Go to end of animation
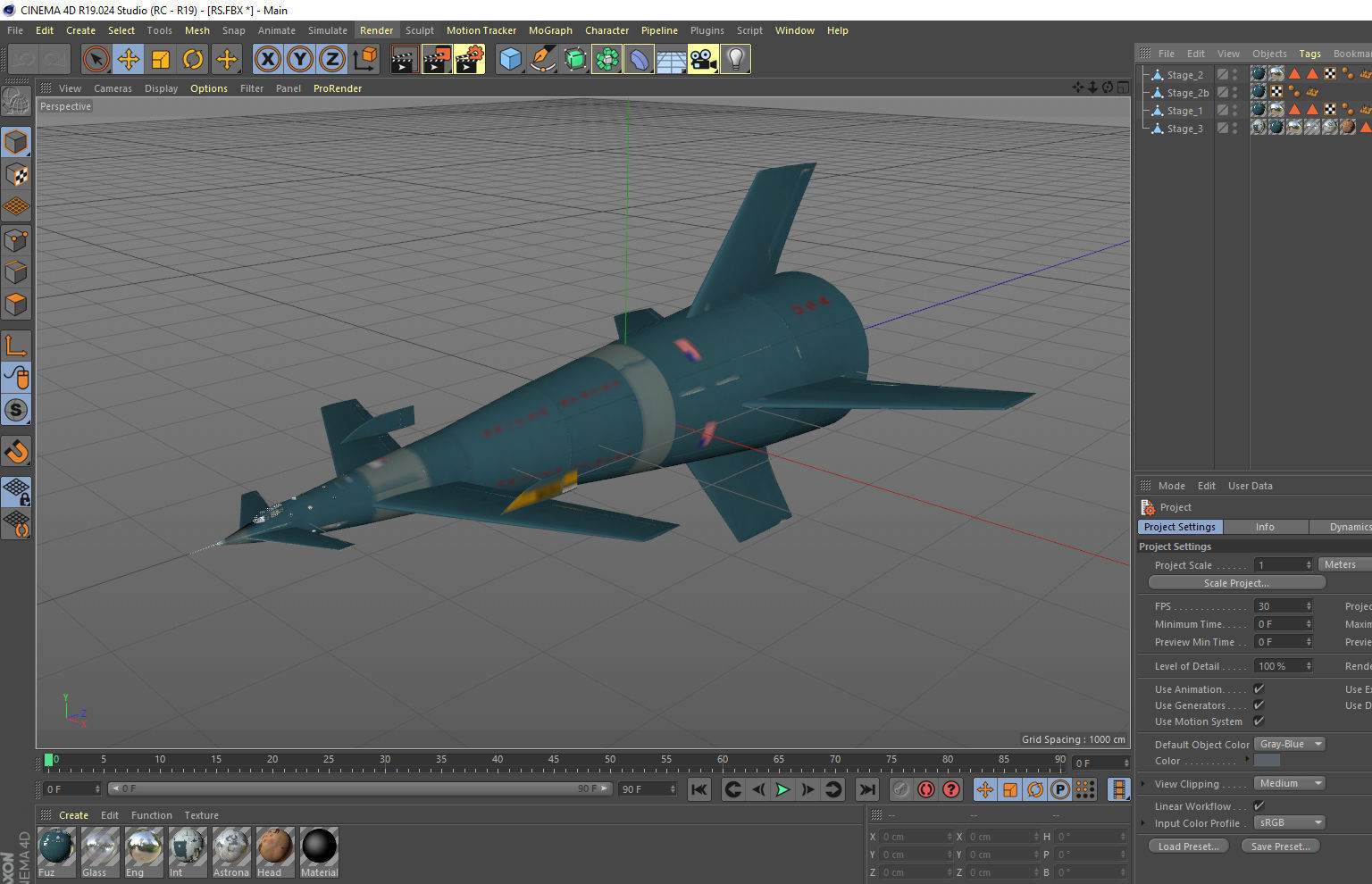The width and height of the screenshot is (1372, 884). click(x=866, y=789)
